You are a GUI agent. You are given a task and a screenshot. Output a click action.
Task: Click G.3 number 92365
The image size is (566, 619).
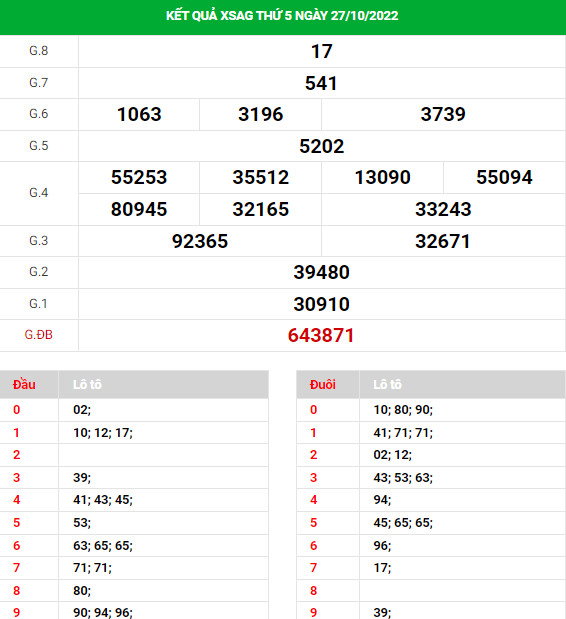(200, 241)
